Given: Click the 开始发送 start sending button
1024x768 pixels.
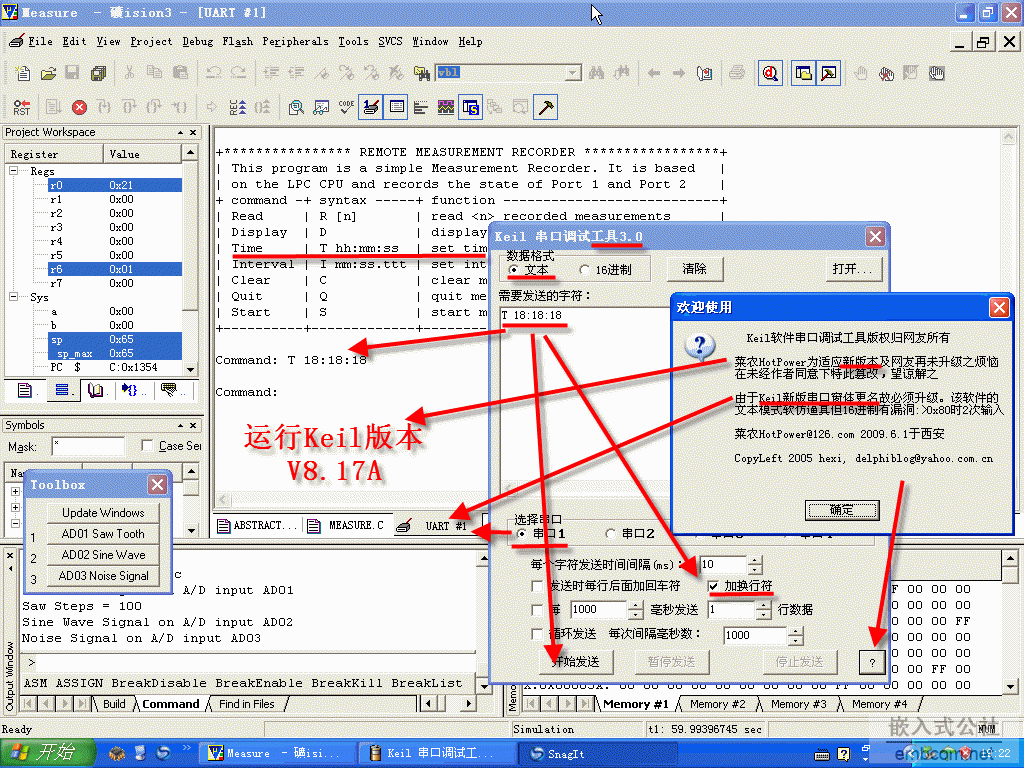Looking at the screenshot, I should [x=575, y=662].
